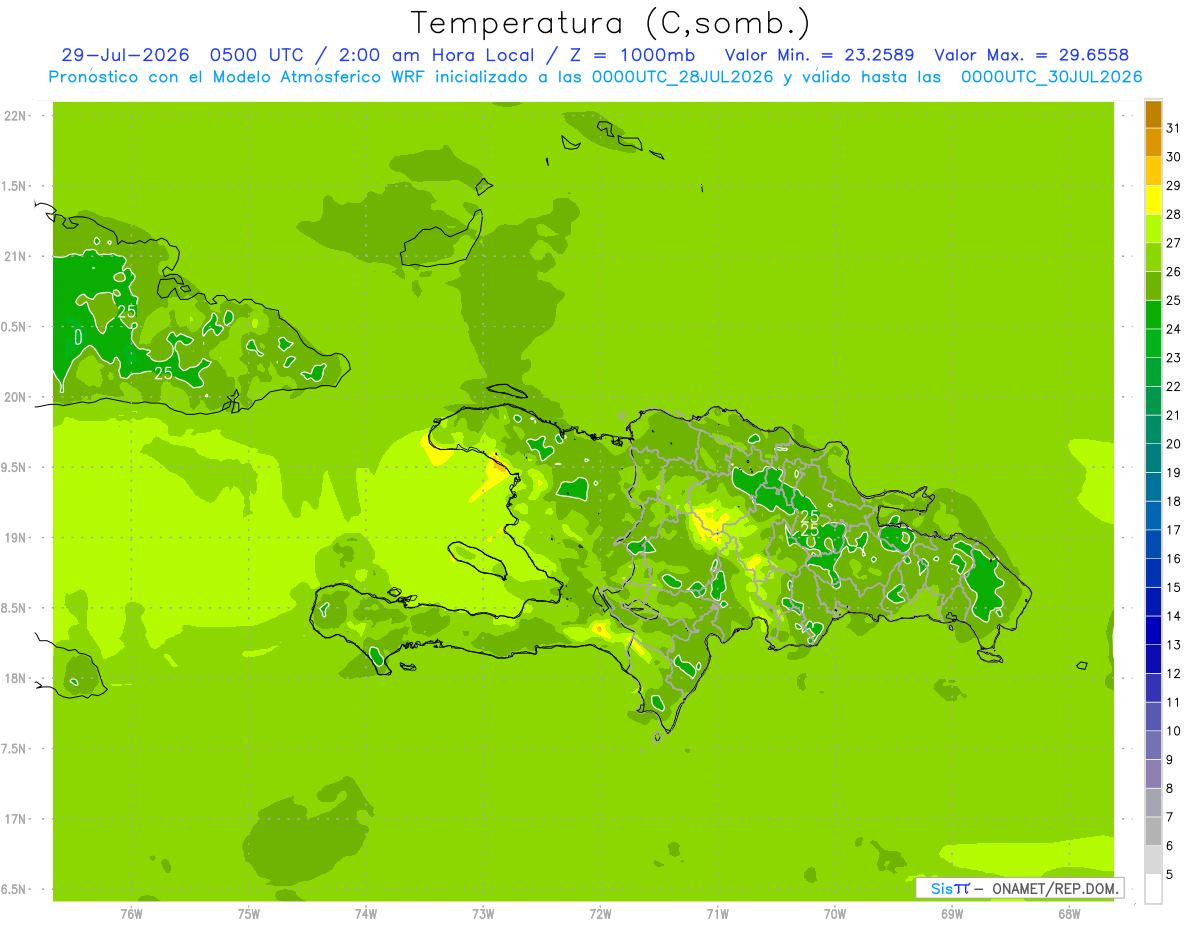The width and height of the screenshot is (1200, 927).
Task: Click the 75W longitude axis label
Action: pyautogui.click(x=249, y=914)
